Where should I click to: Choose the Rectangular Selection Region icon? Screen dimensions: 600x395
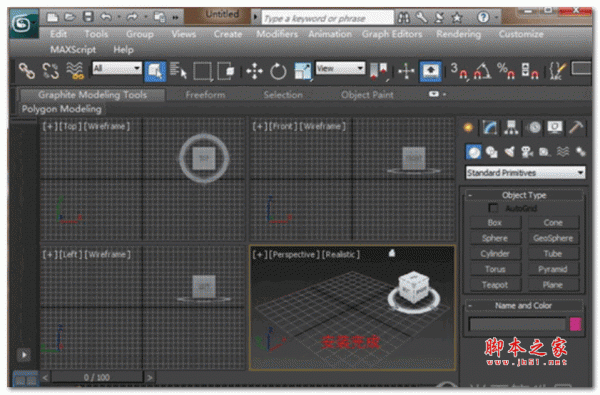pos(203,72)
